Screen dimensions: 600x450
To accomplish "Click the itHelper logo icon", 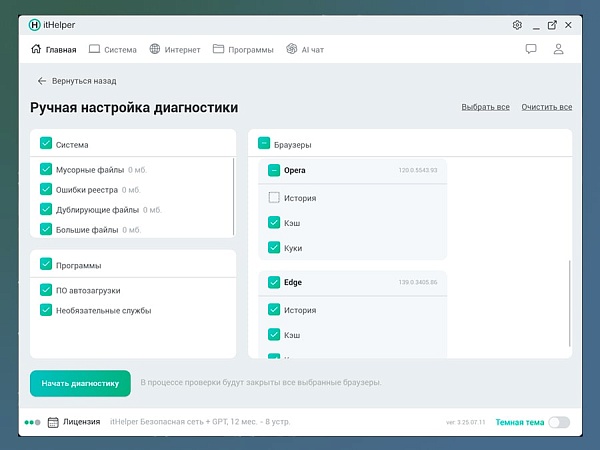I will click(36, 24).
